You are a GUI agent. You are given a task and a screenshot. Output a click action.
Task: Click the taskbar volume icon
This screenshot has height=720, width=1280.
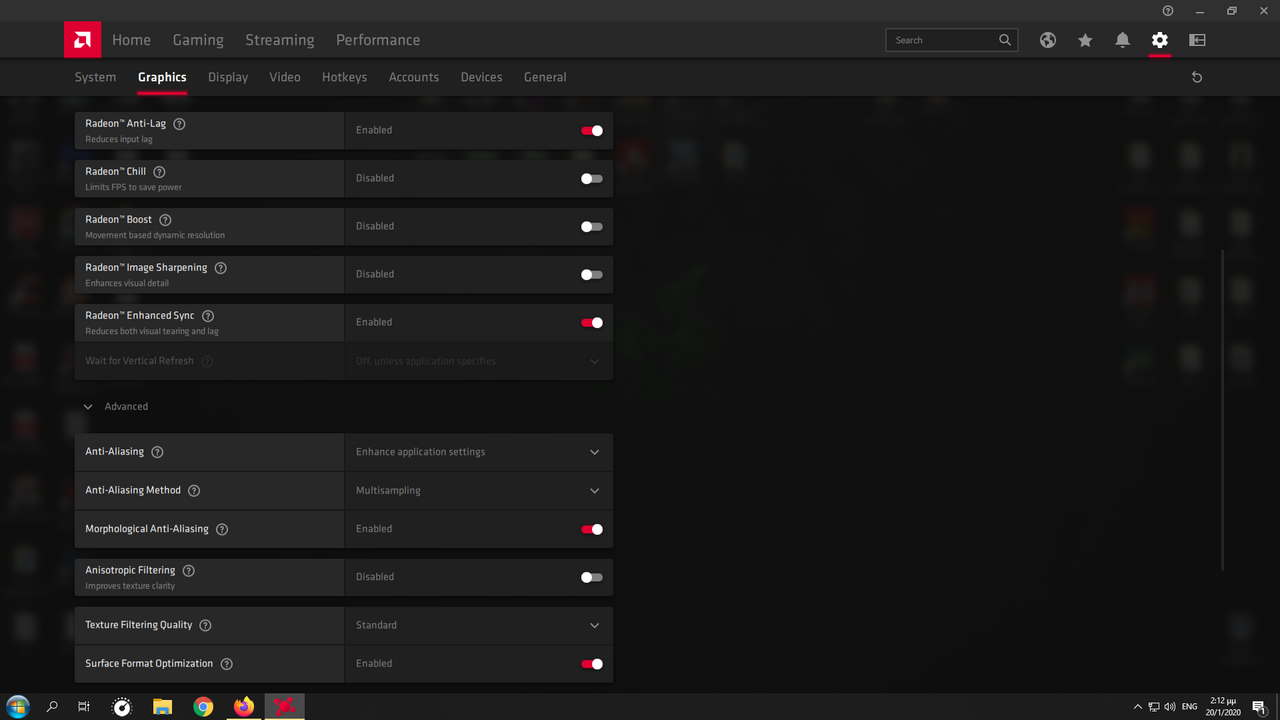[x=1170, y=707]
